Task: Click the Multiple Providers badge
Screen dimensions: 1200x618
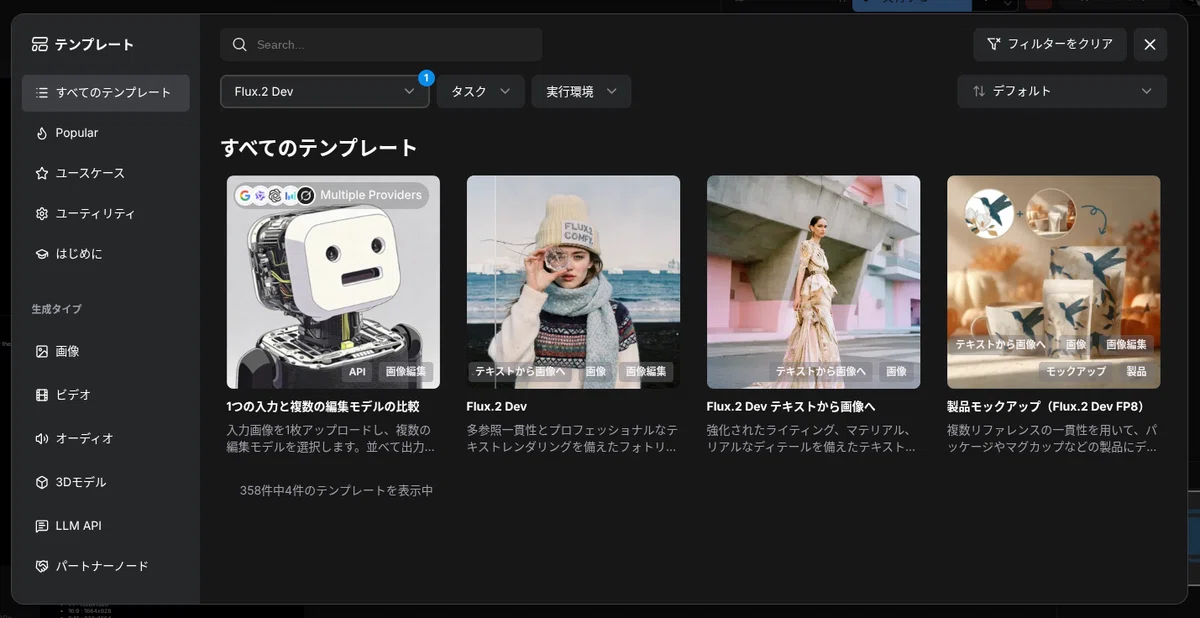Action: click(331, 195)
